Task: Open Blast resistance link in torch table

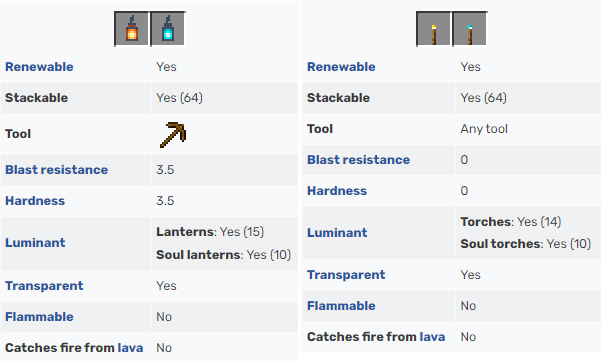Action: coord(358,160)
